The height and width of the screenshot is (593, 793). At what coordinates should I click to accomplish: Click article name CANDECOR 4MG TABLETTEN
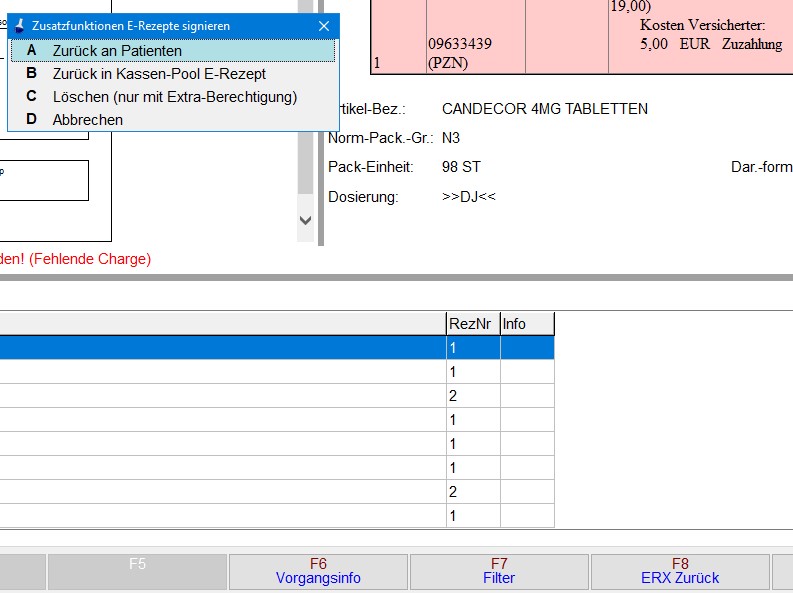544,109
